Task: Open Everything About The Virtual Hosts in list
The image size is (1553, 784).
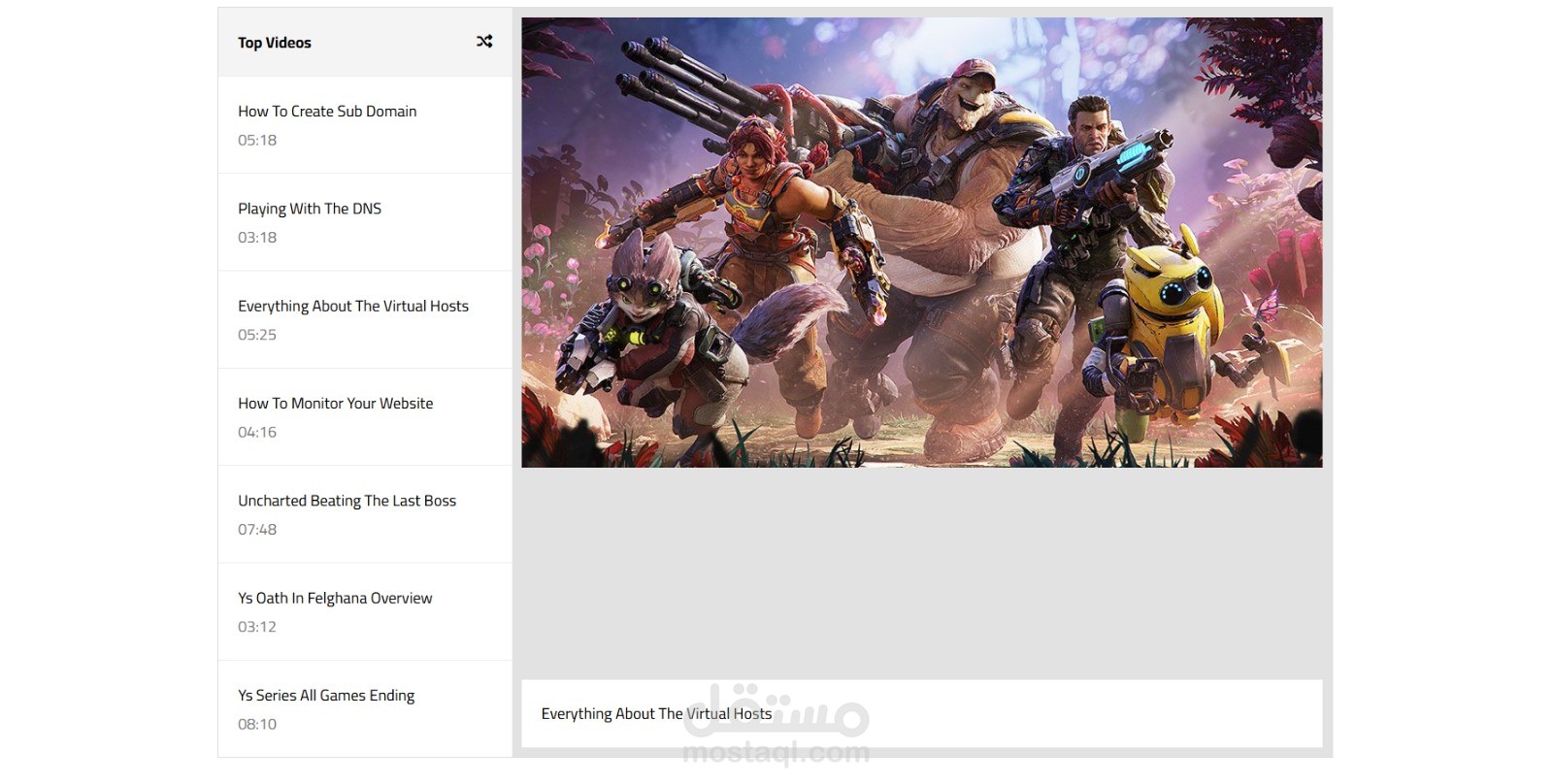Action: click(x=365, y=320)
